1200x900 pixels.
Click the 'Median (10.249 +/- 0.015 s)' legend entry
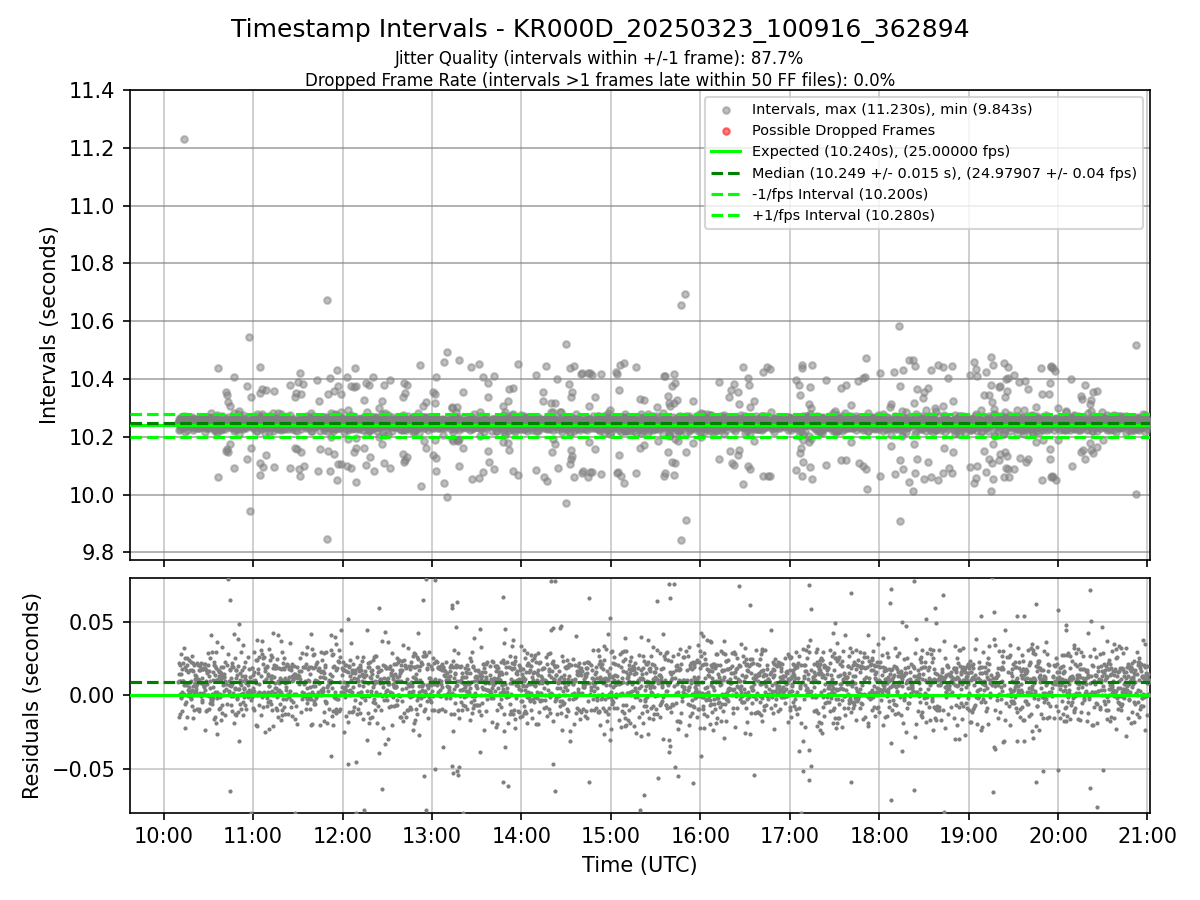(944, 172)
